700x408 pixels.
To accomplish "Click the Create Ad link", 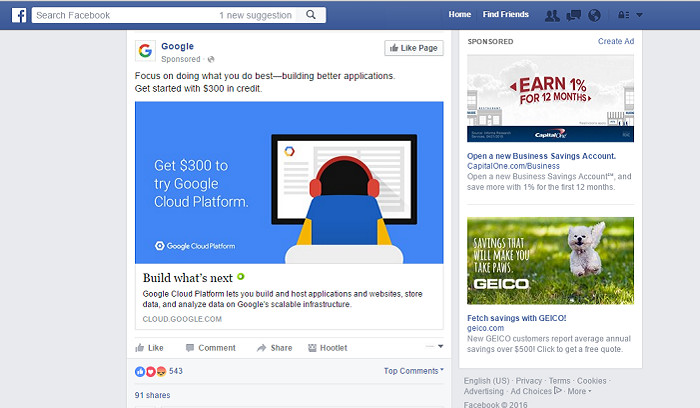I will pos(615,42).
